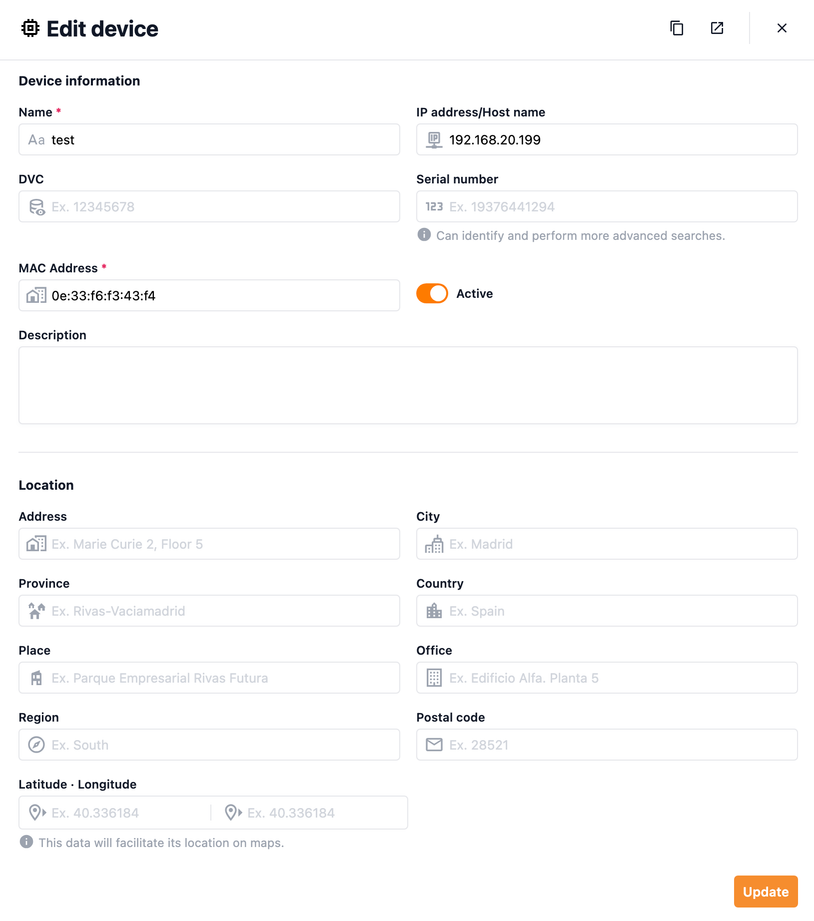
Task: Focus the DVC input field
Action: coord(220,207)
